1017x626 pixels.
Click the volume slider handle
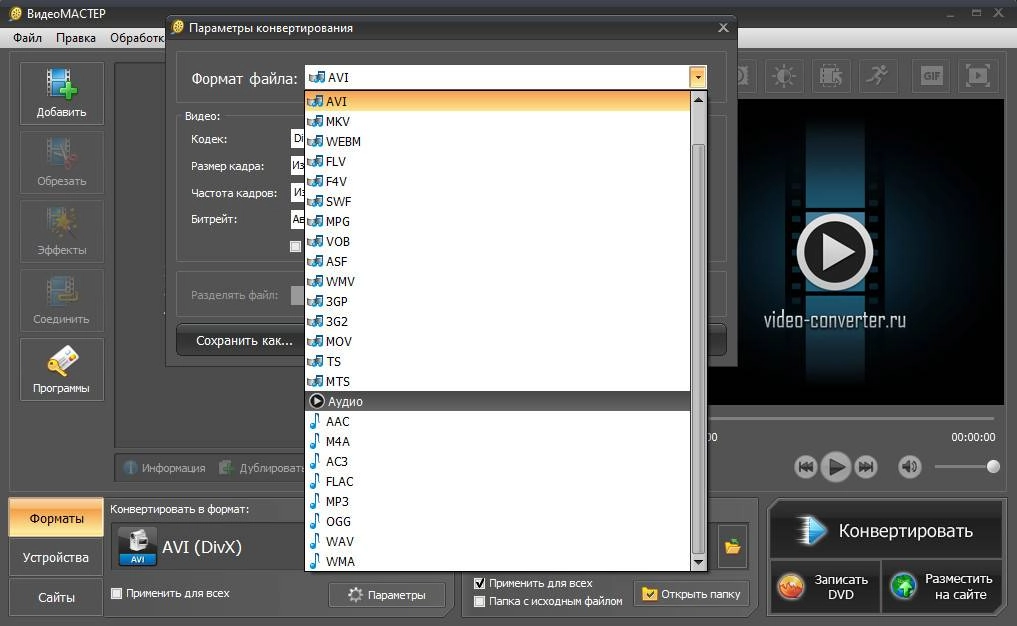[992, 466]
